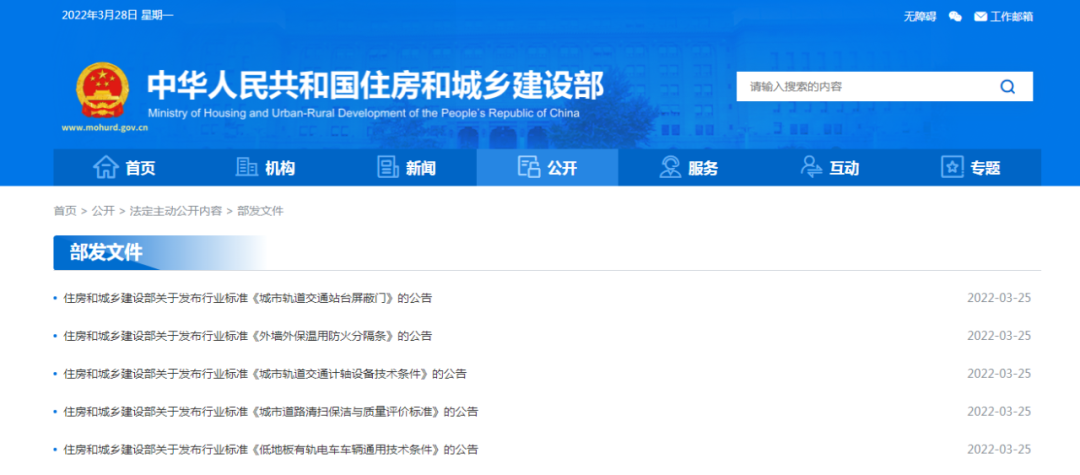Open the 机构 navigation tab

pos(265,167)
